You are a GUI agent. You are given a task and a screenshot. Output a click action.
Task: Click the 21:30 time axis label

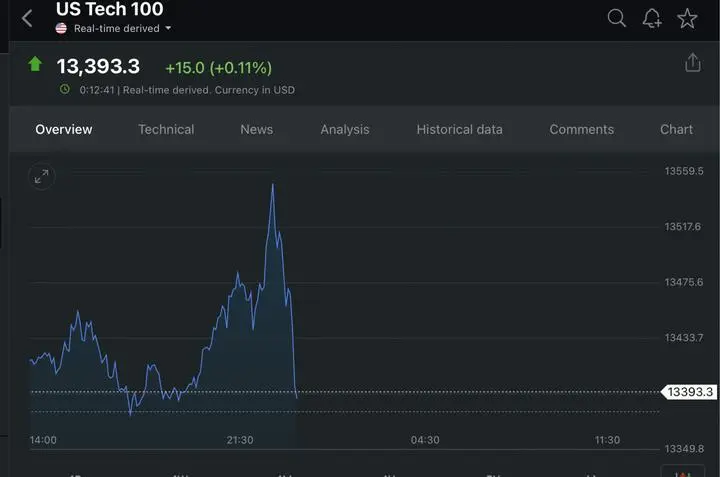[240, 440]
